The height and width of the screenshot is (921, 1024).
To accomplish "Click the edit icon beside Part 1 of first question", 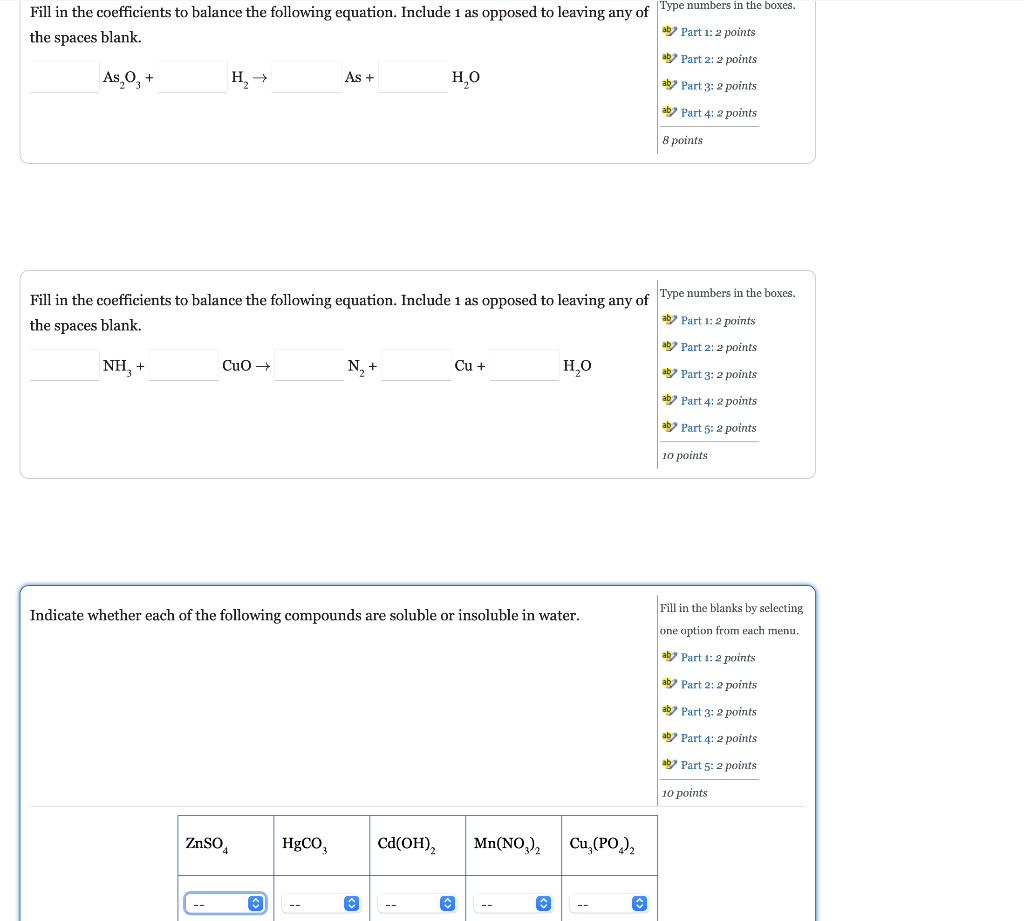I will (669, 31).
